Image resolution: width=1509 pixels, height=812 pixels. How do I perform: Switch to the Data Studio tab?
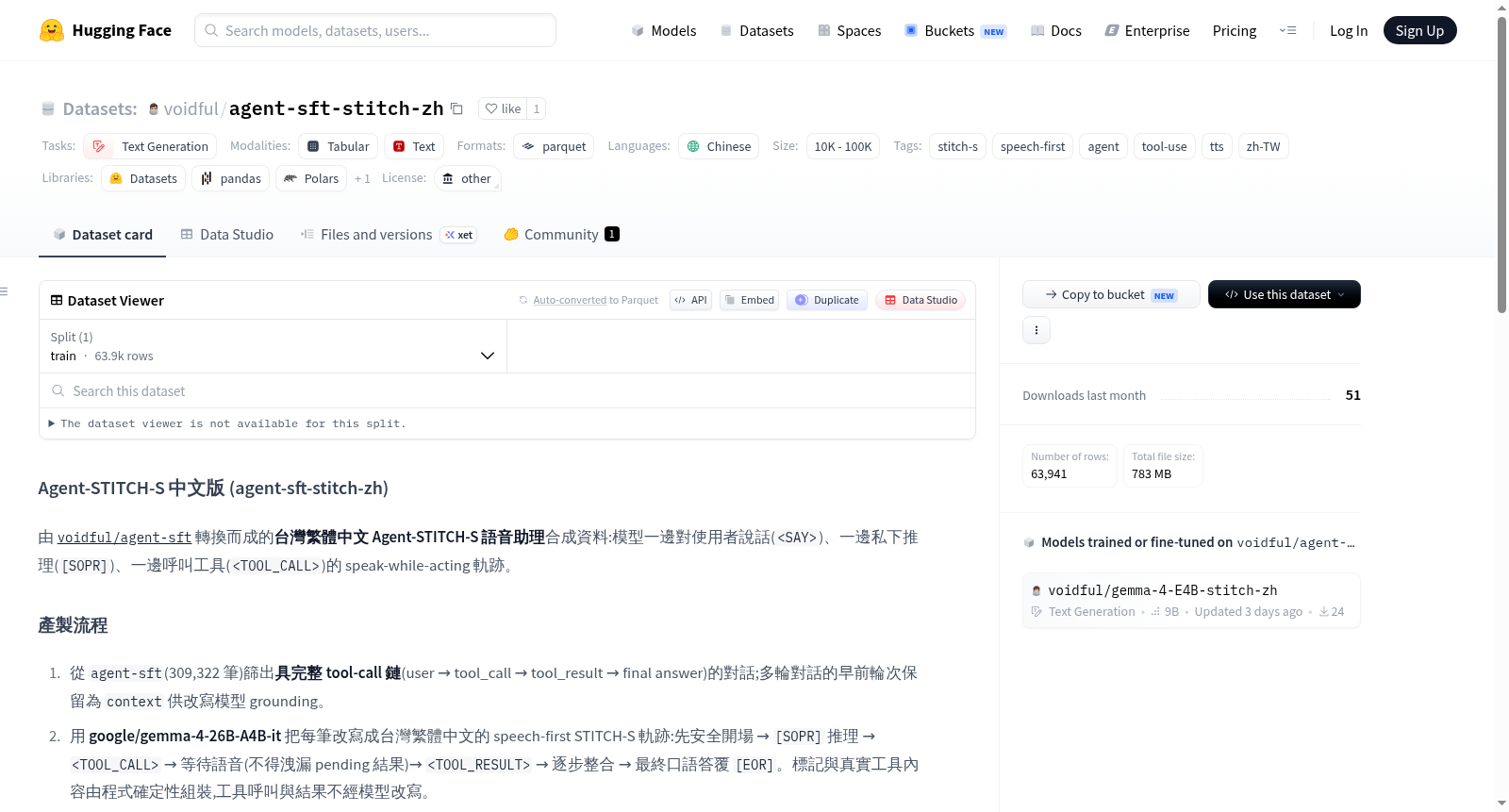click(226, 234)
